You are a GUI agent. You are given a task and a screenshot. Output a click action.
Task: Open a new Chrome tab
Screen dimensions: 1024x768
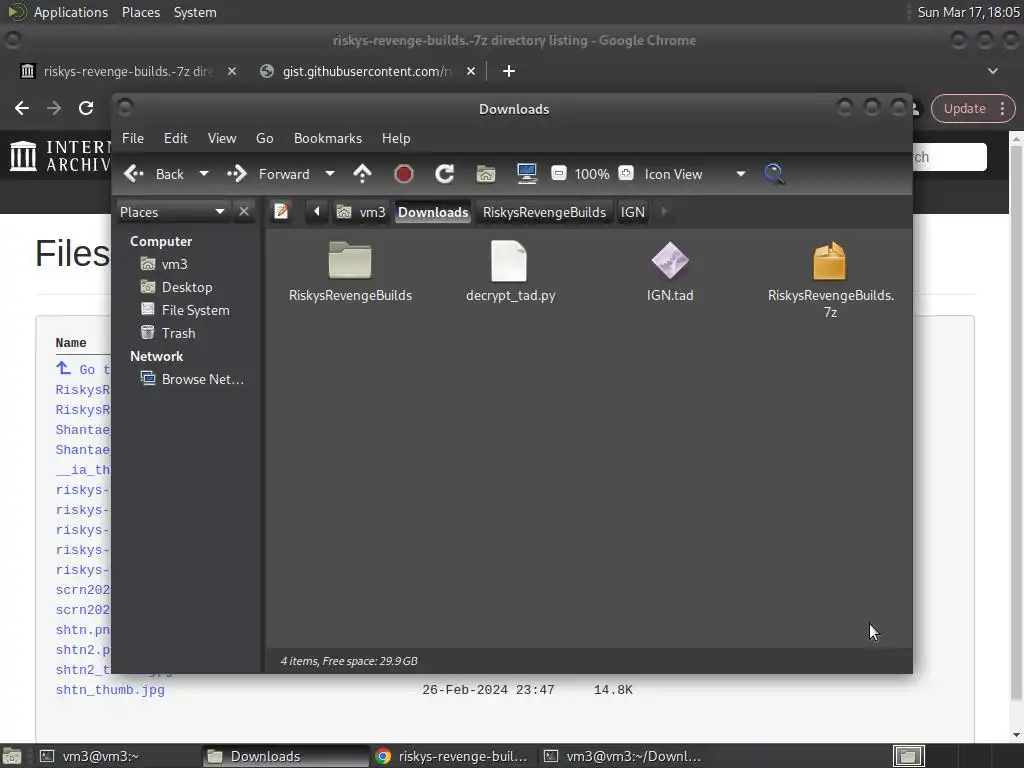click(x=509, y=71)
